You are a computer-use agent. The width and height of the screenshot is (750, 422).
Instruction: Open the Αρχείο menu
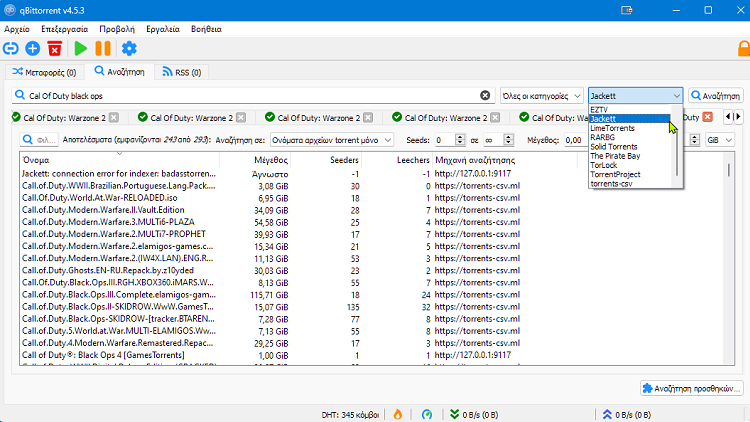click(x=17, y=29)
